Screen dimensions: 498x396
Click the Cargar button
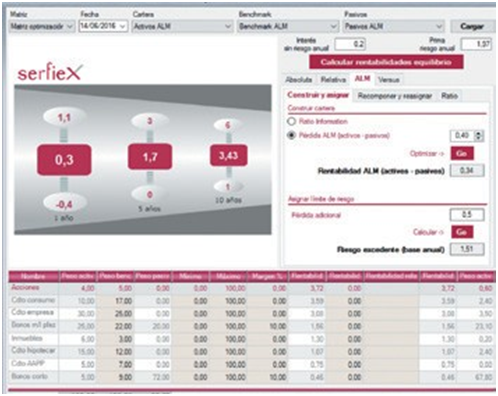tap(472, 26)
